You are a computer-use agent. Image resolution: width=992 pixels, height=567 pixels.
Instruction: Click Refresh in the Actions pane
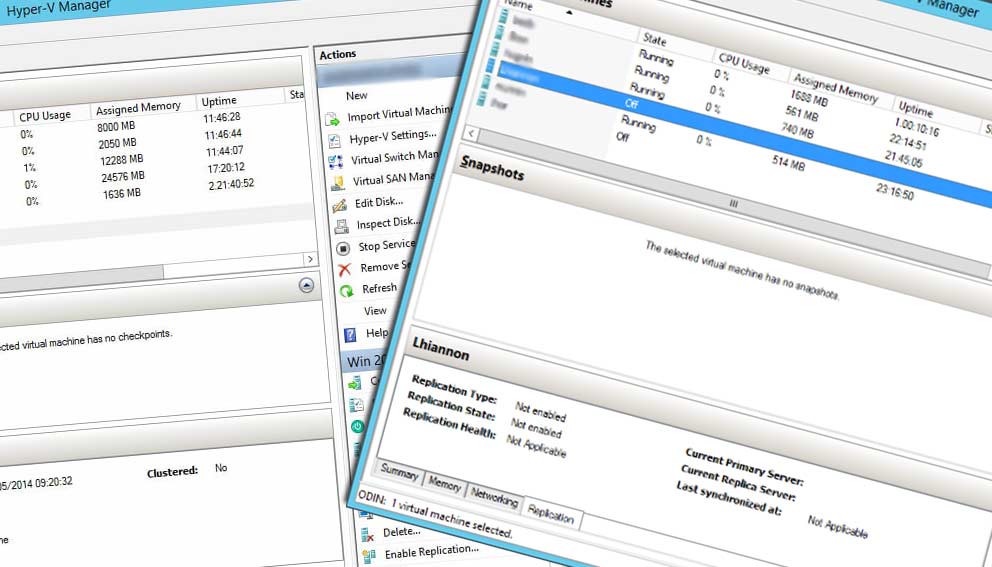click(380, 289)
